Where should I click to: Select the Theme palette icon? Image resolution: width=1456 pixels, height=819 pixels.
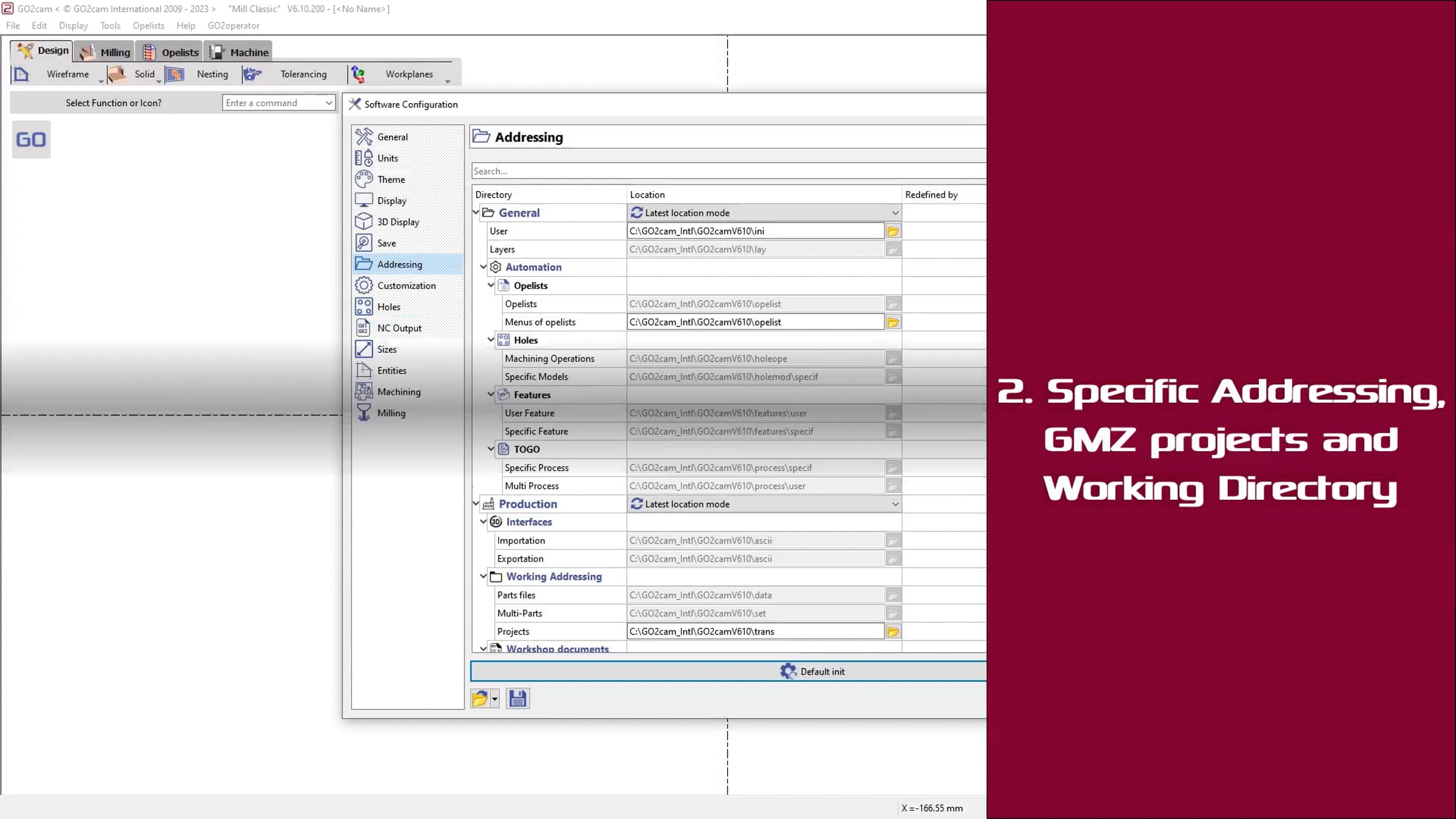click(364, 180)
